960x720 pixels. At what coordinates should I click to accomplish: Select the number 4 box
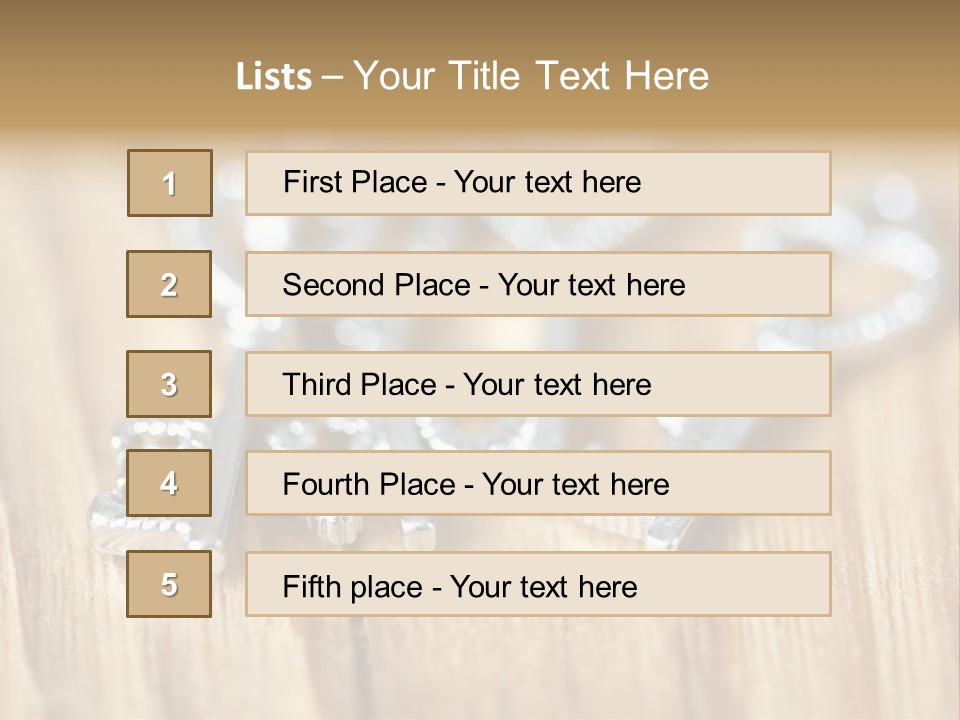coord(169,483)
